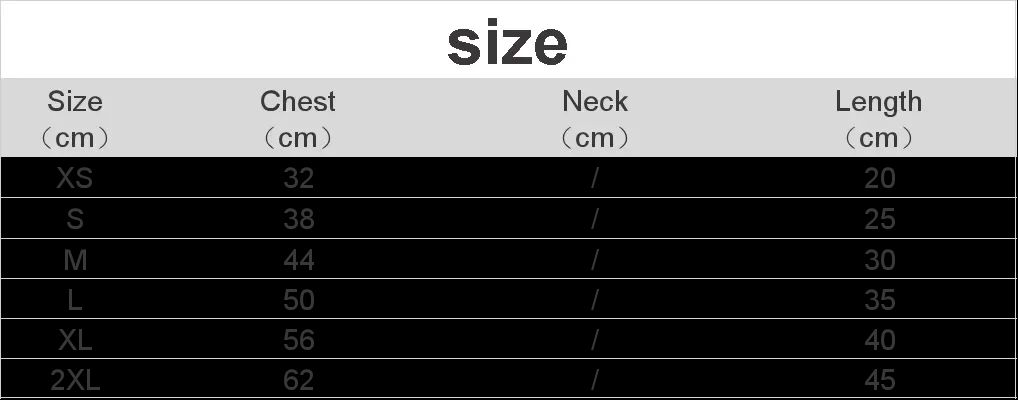Select the 2XL size row label
Viewport: 1018px width, 400px height.
tap(75, 380)
